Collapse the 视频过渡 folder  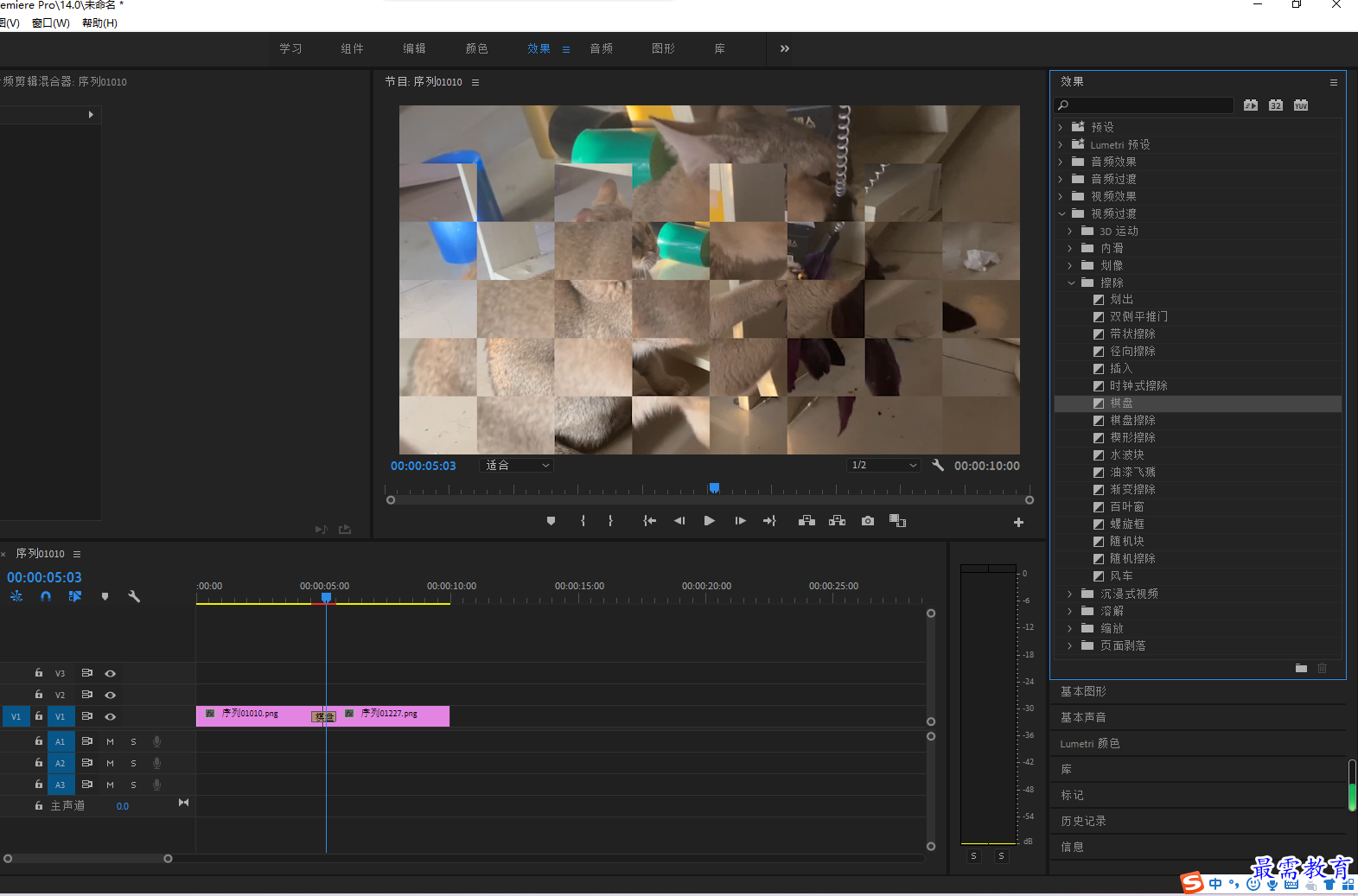click(x=1062, y=213)
